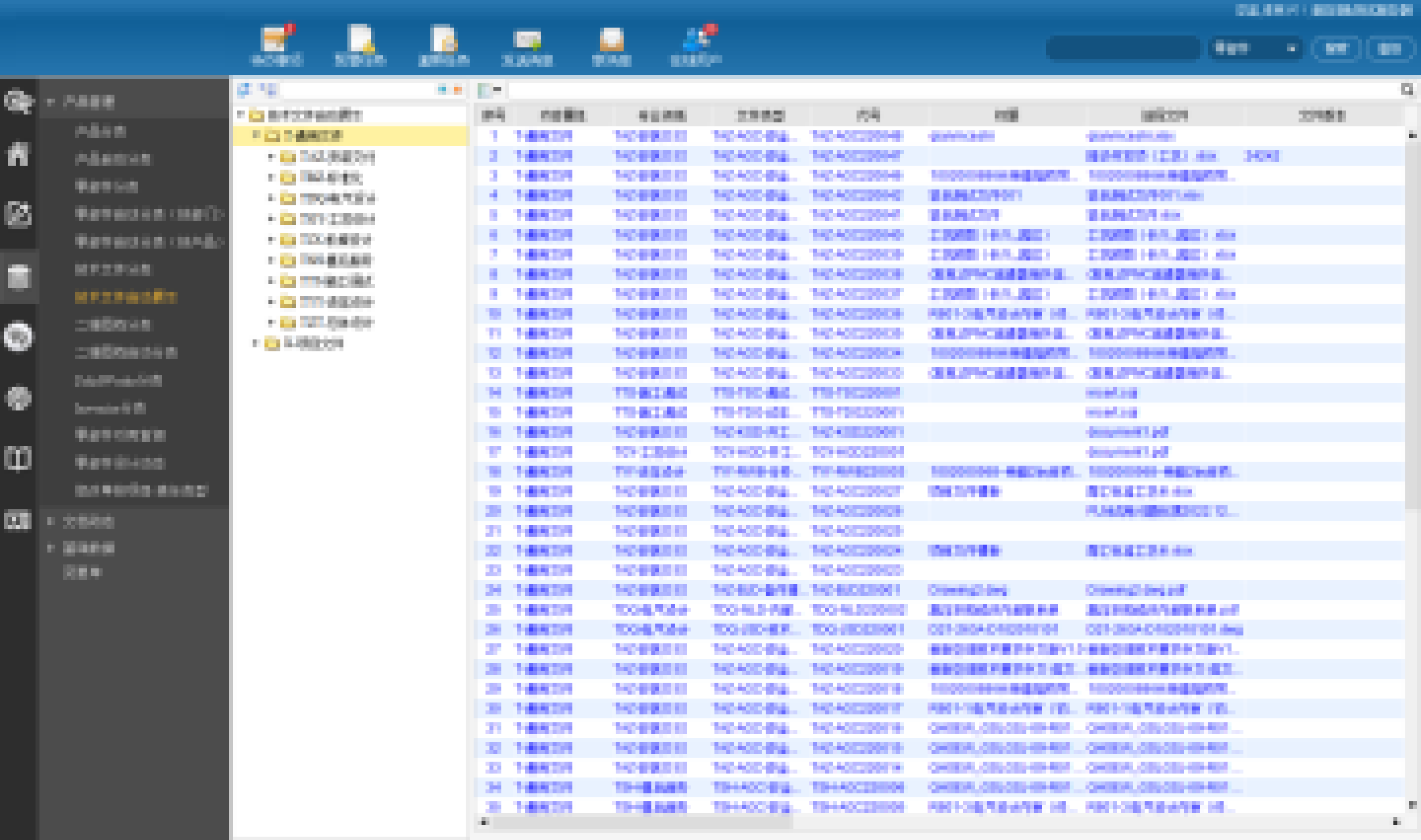
Task: Click the open book icon in sidebar
Action: (18, 458)
